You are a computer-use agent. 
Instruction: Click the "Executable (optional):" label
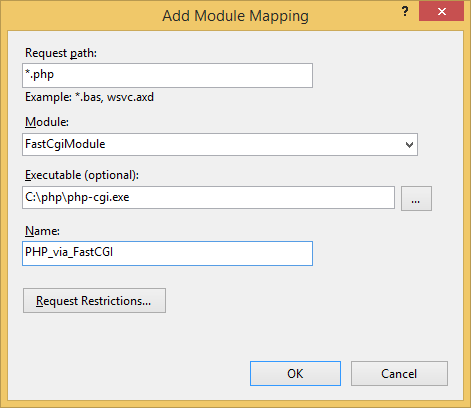click(x=82, y=175)
